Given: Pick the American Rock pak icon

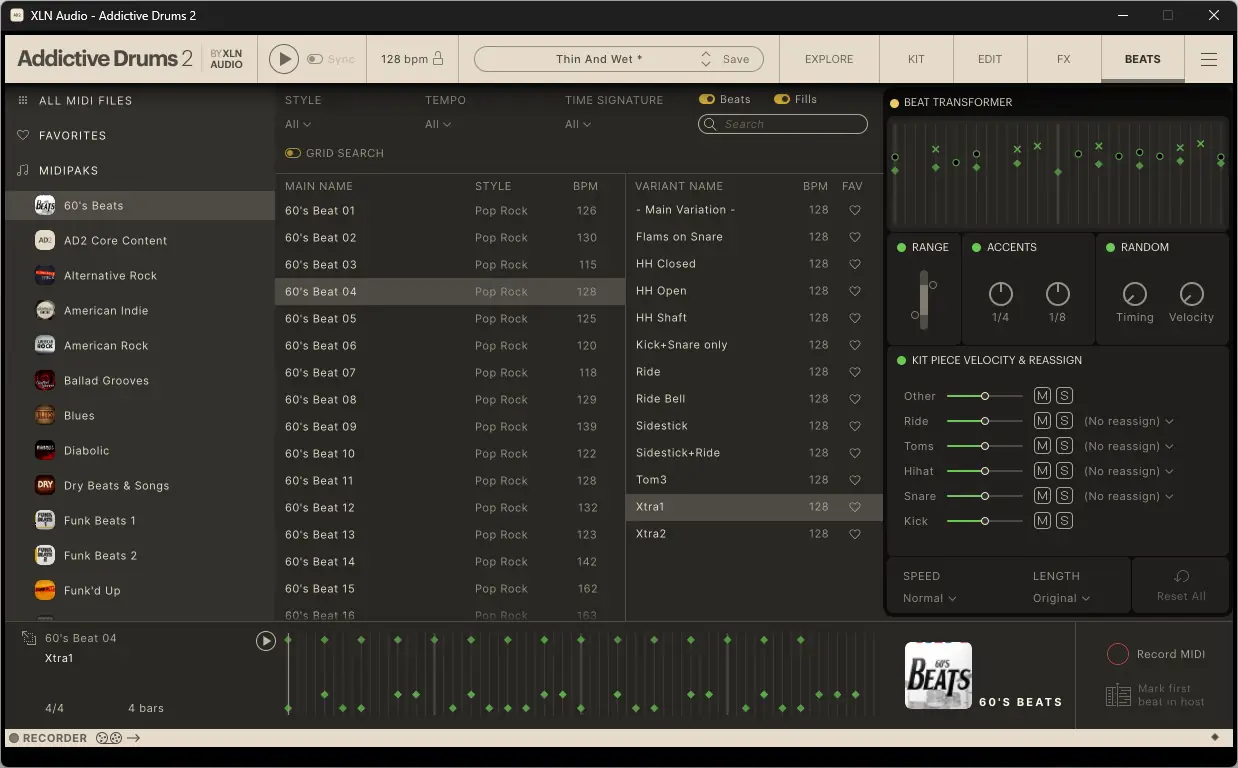Looking at the screenshot, I should 45,345.
